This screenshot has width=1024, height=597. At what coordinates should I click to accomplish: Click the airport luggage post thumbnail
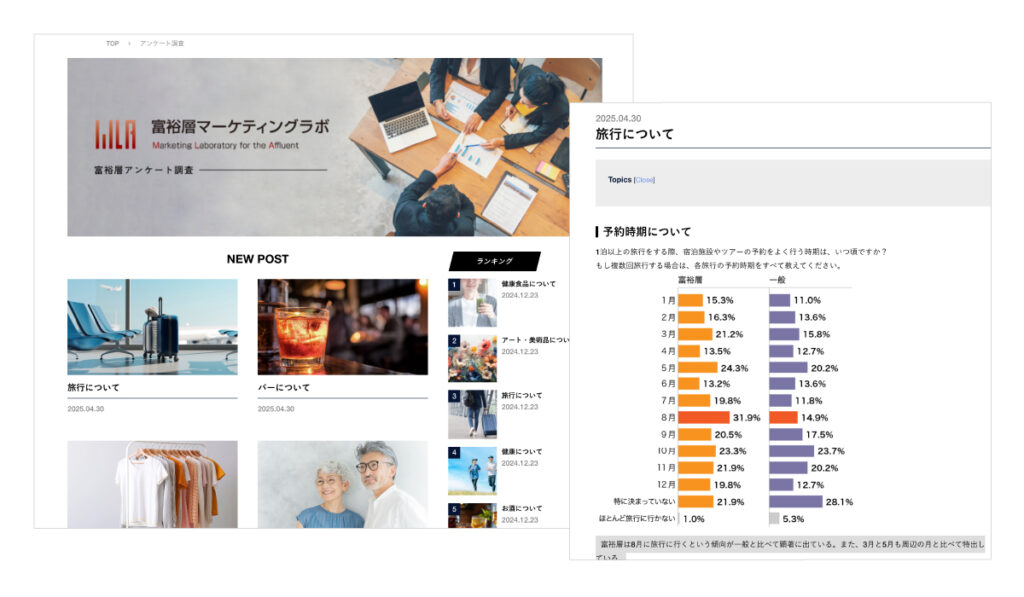coord(152,327)
